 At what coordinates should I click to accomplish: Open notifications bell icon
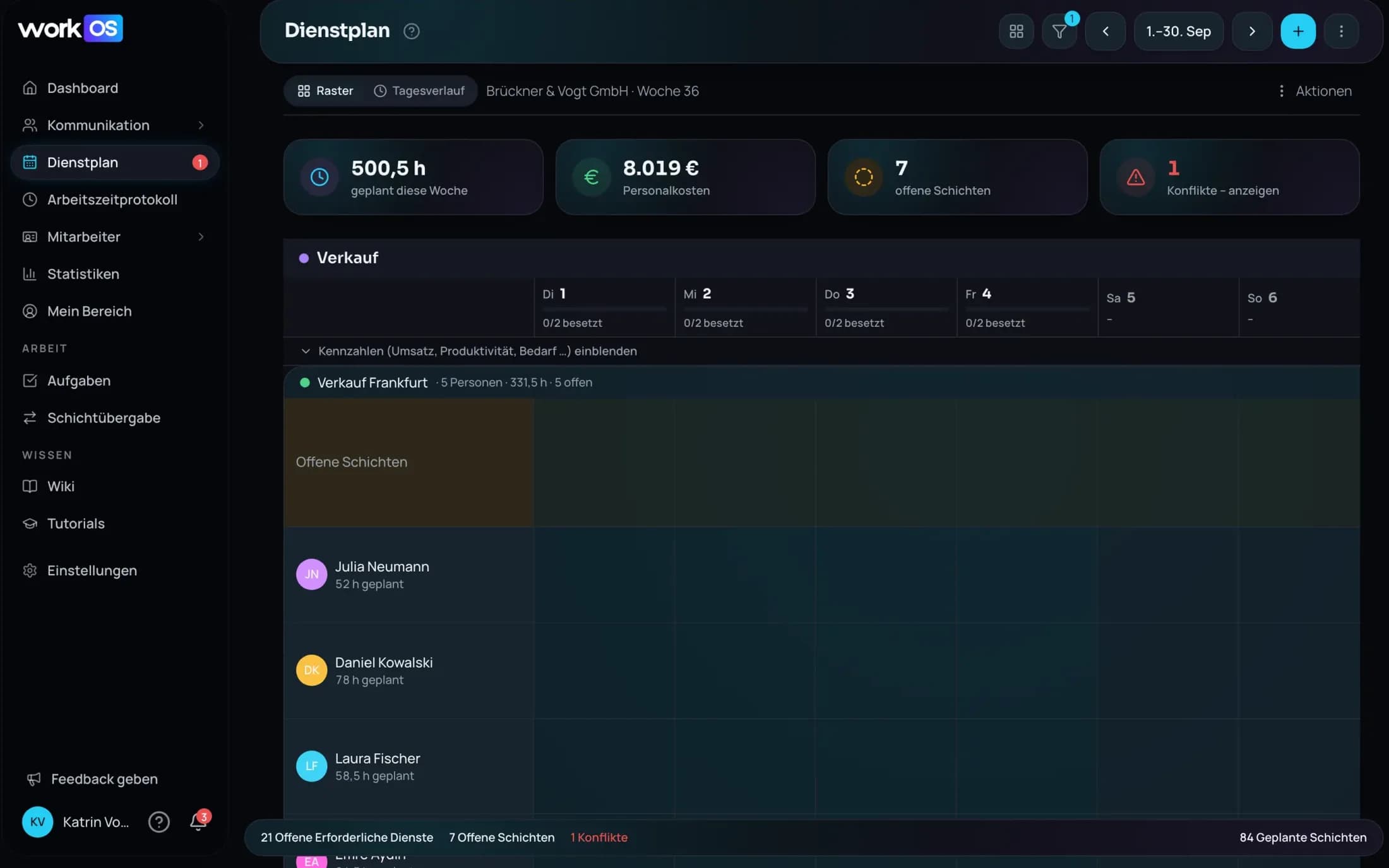pos(198,821)
